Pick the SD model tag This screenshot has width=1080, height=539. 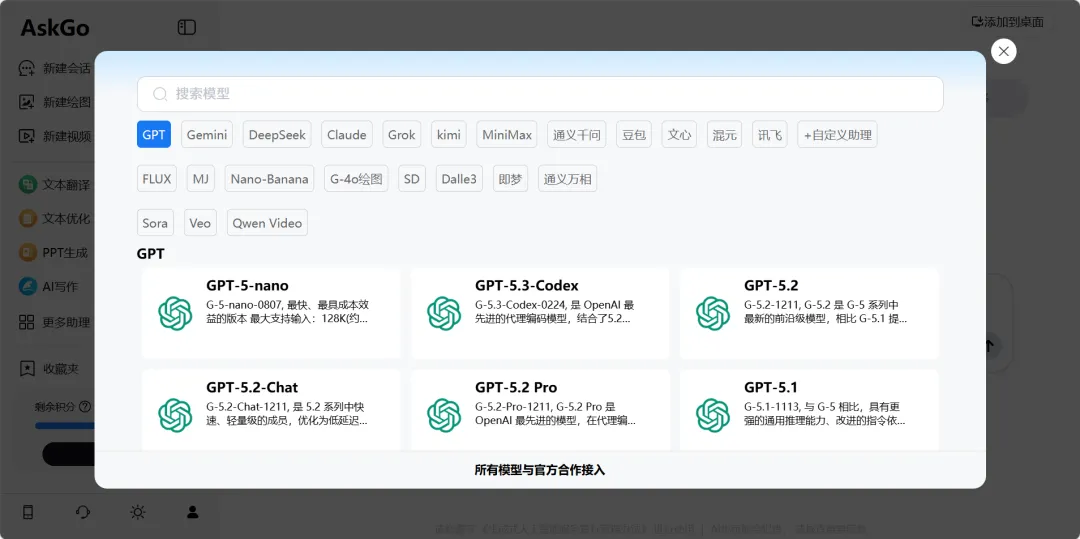coord(411,179)
